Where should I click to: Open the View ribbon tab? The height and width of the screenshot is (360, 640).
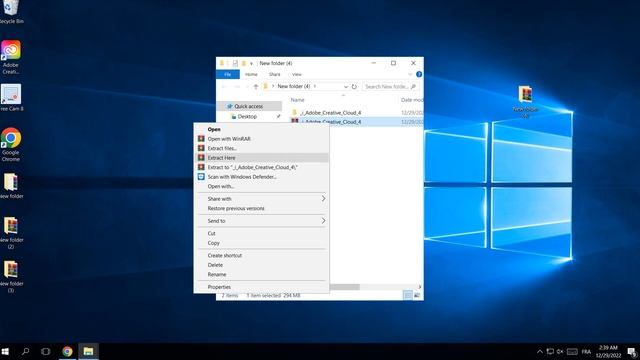(x=297, y=74)
